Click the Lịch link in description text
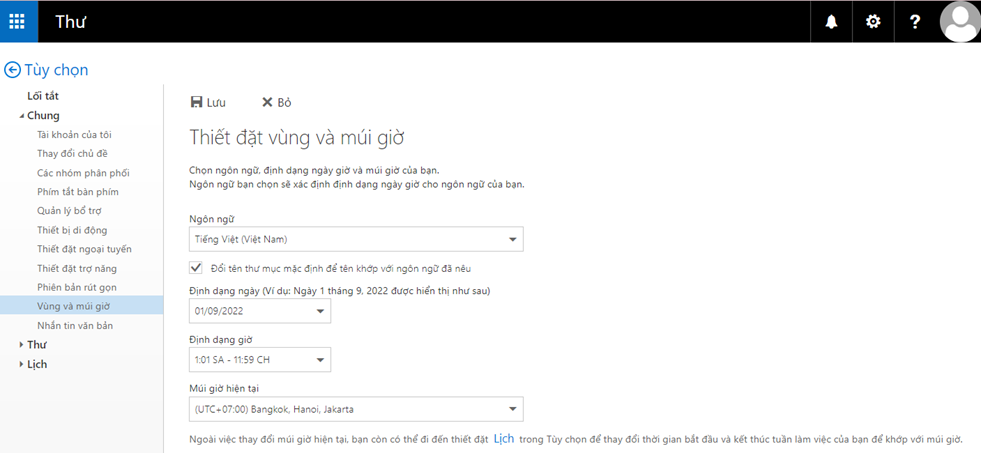The height and width of the screenshot is (453, 981). 504,439
